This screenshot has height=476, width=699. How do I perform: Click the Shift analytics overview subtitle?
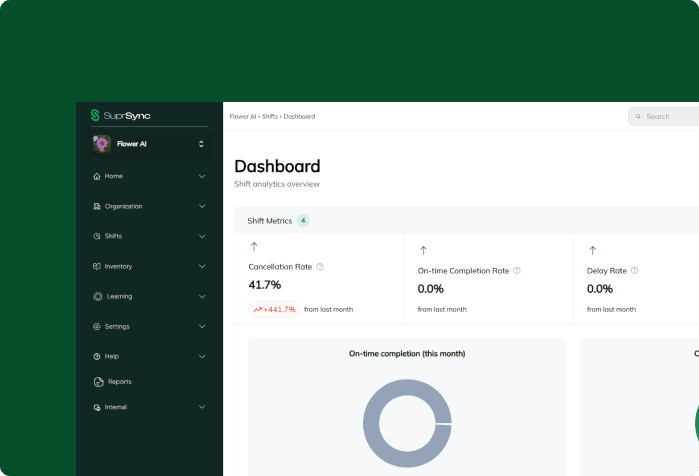point(277,184)
